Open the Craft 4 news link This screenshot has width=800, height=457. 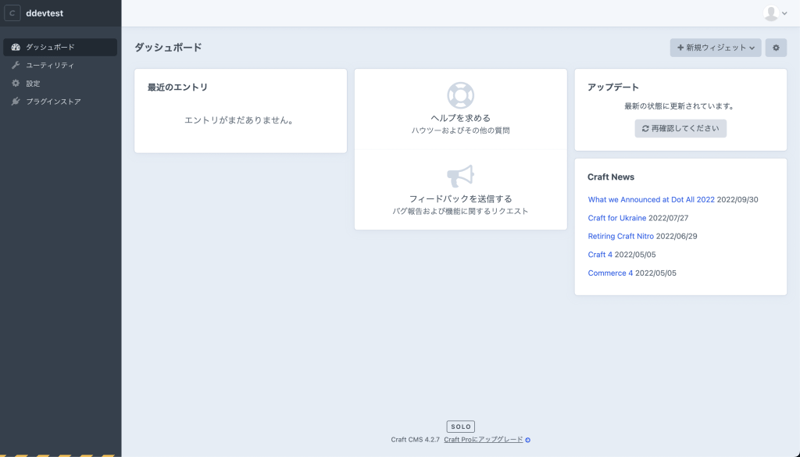(600, 255)
